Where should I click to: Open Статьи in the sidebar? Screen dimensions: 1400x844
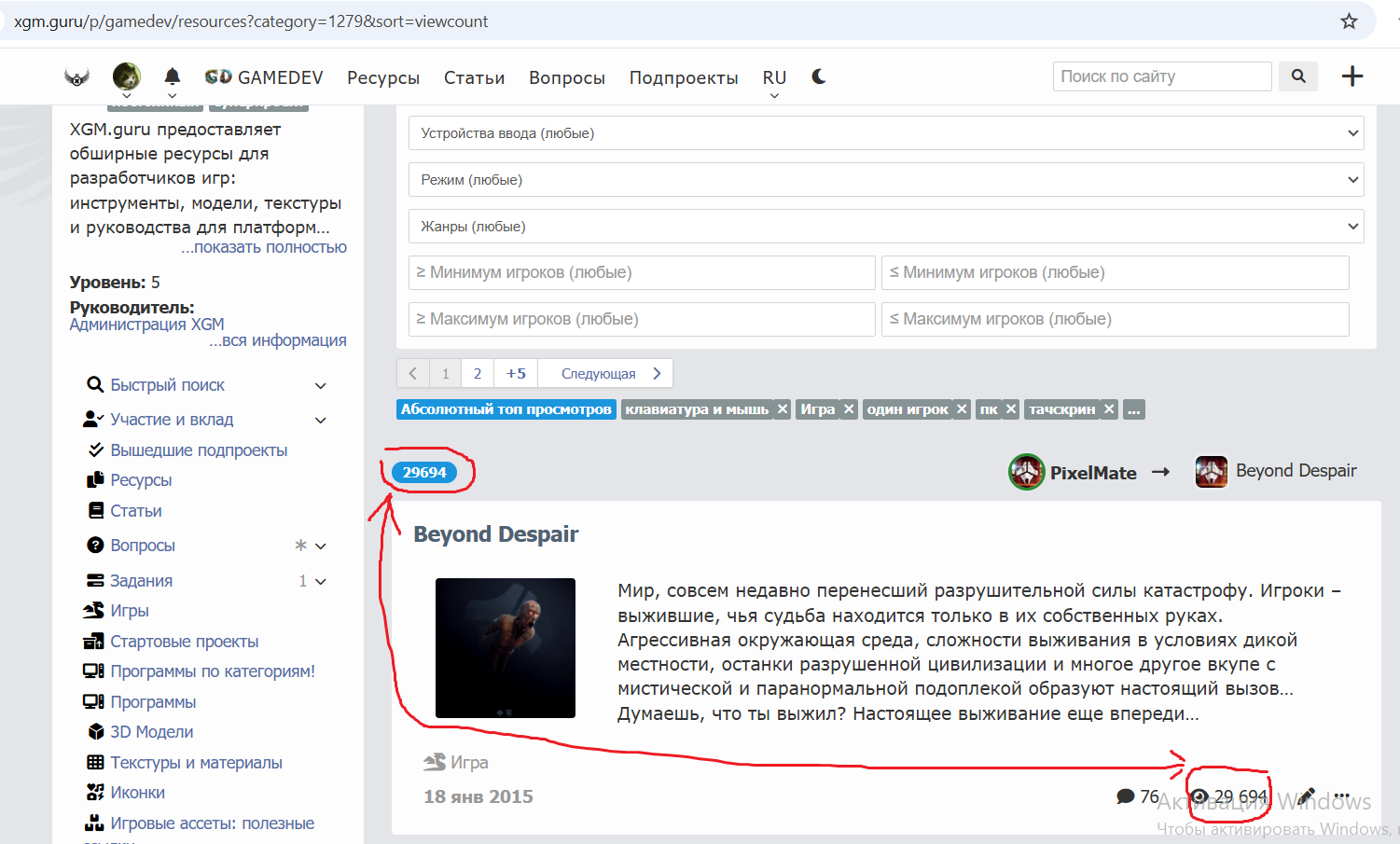click(136, 511)
